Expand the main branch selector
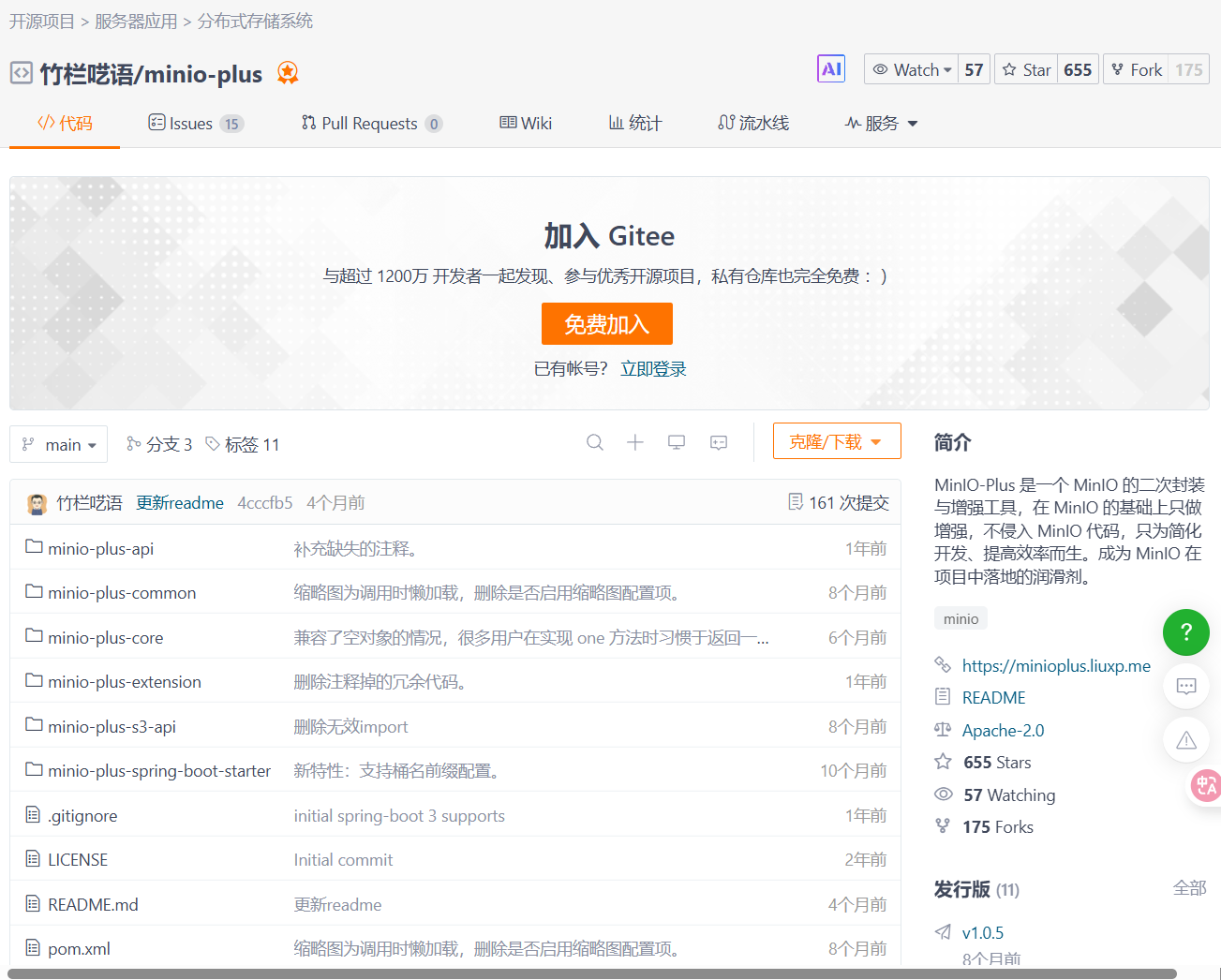The width and height of the screenshot is (1221, 980). click(59, 444)
